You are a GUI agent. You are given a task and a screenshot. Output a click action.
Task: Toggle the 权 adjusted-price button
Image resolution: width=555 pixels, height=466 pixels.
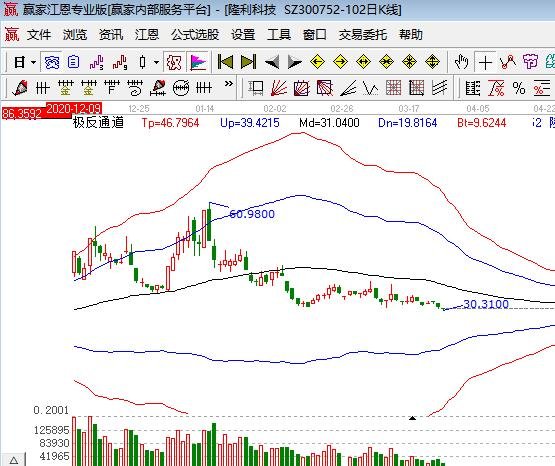tap(174, 63)
